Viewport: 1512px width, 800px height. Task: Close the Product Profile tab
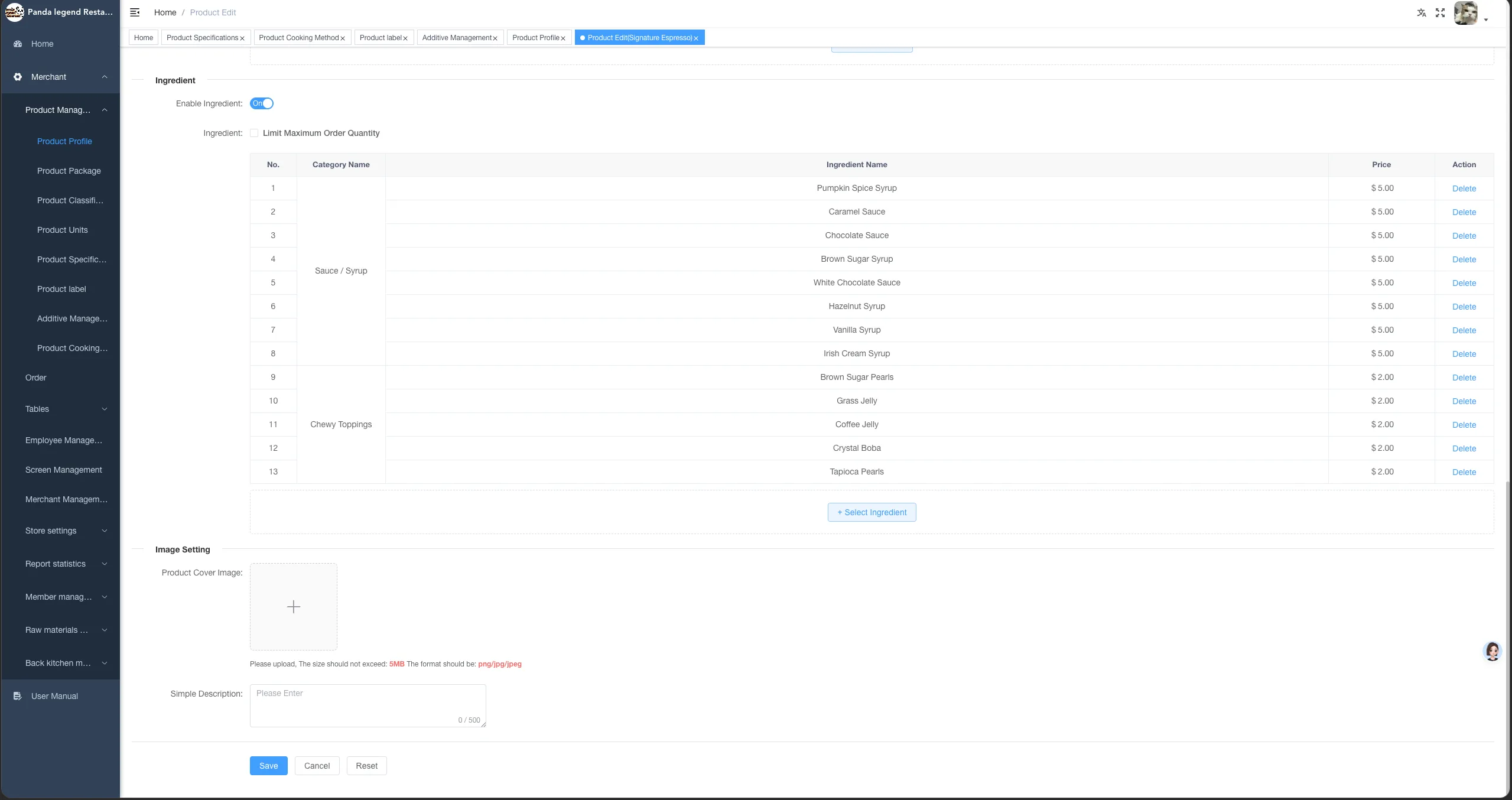coord(563,38)
